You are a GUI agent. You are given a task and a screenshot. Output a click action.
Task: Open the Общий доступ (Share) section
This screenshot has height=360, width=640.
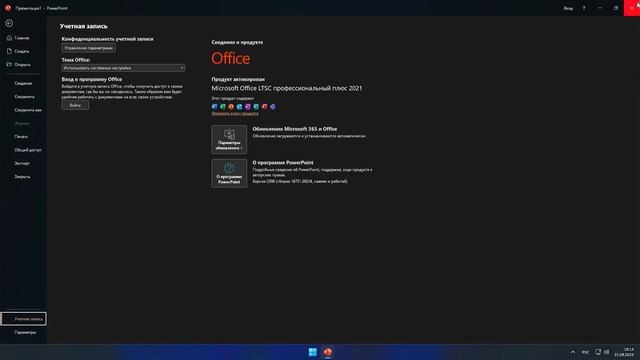coord(28,150)
